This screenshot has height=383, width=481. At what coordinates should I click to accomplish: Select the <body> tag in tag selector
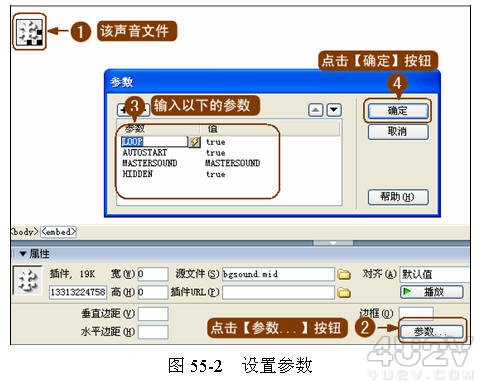[24, 232]
